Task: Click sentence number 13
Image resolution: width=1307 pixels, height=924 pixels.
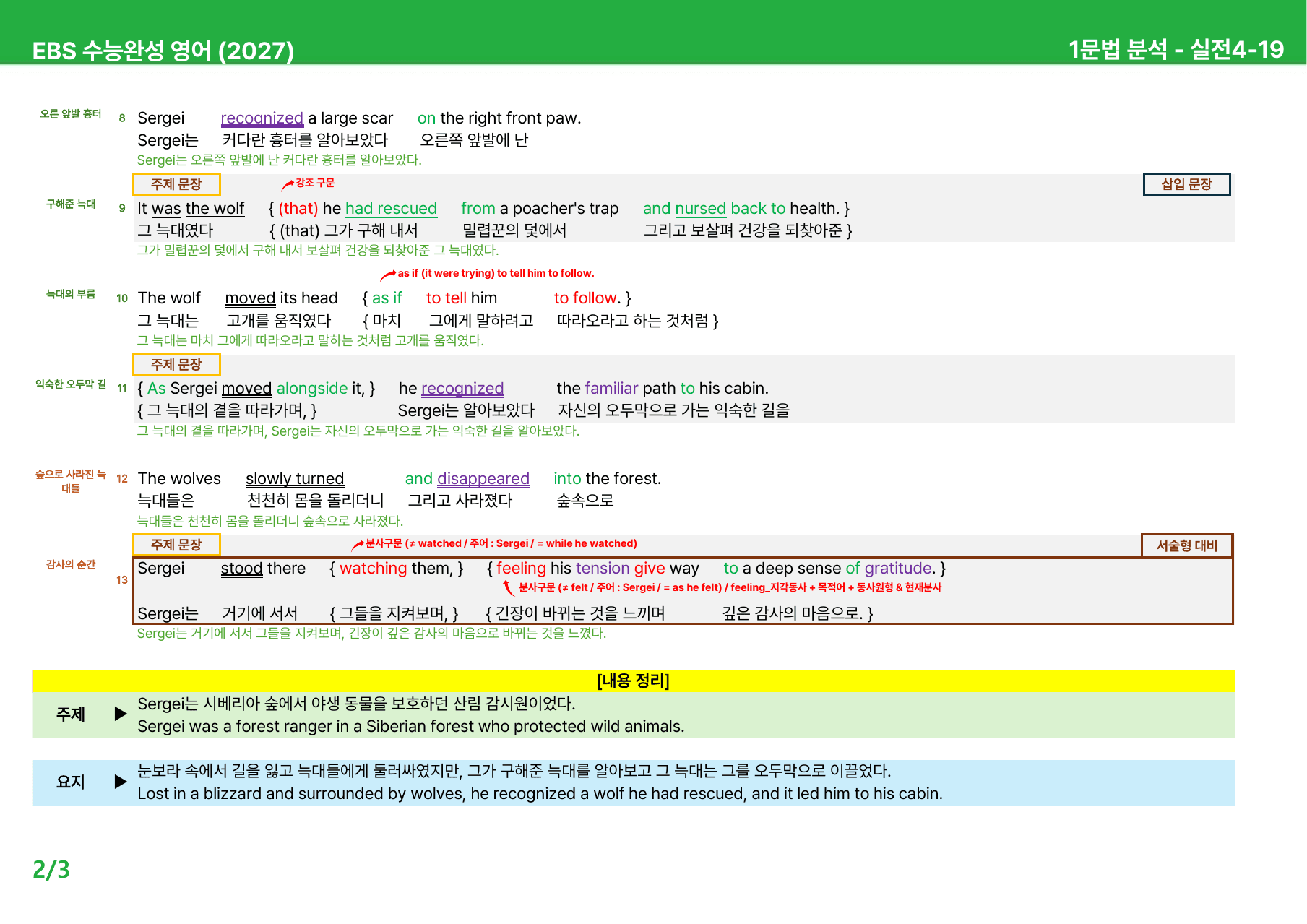Action: pos(122,579)
